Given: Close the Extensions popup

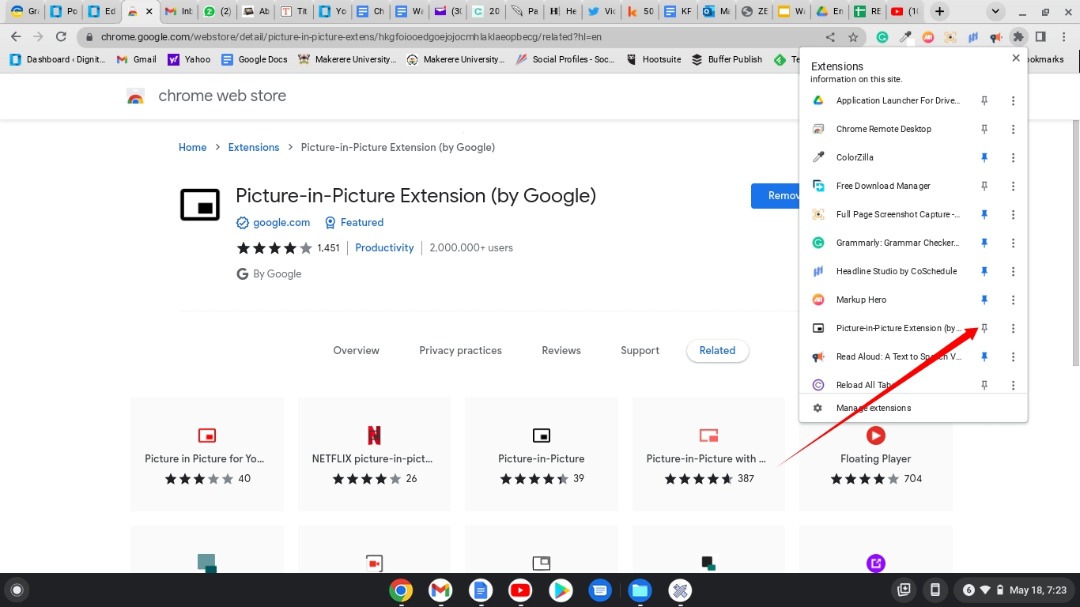Looking at the screenshot, I should pos(1016,58).
